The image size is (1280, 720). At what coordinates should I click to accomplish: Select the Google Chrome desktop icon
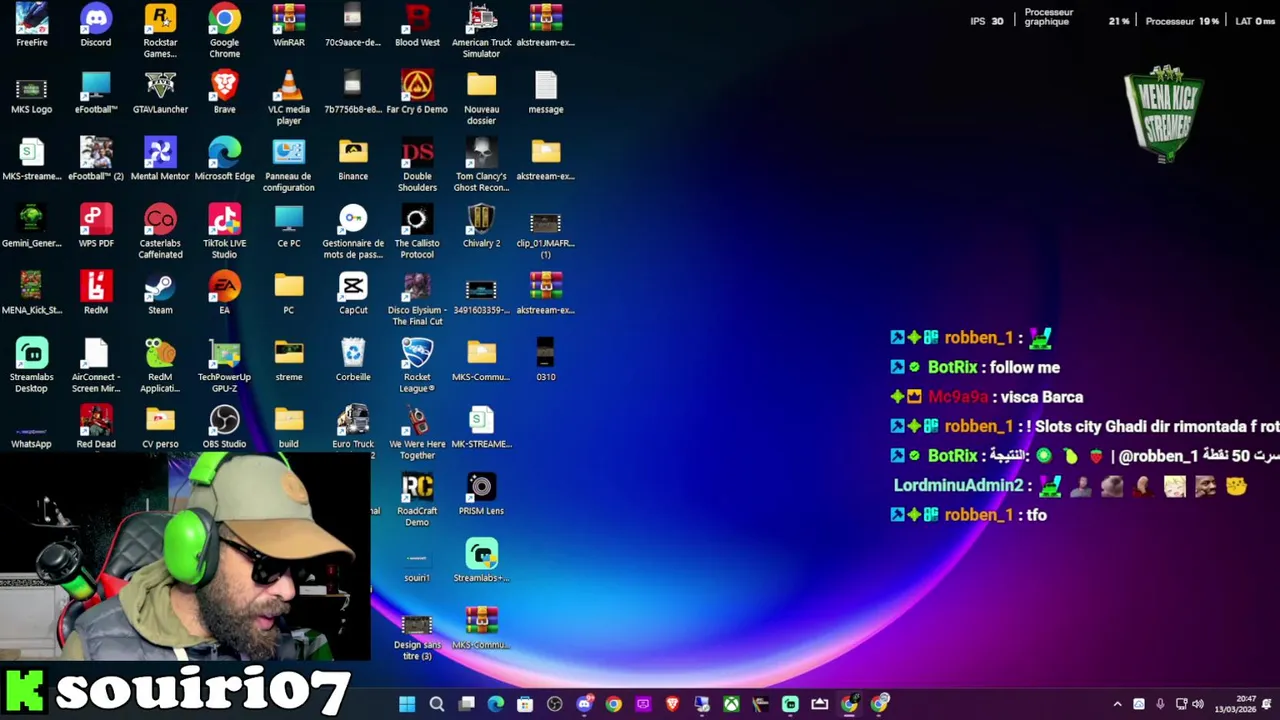(224, 31)
